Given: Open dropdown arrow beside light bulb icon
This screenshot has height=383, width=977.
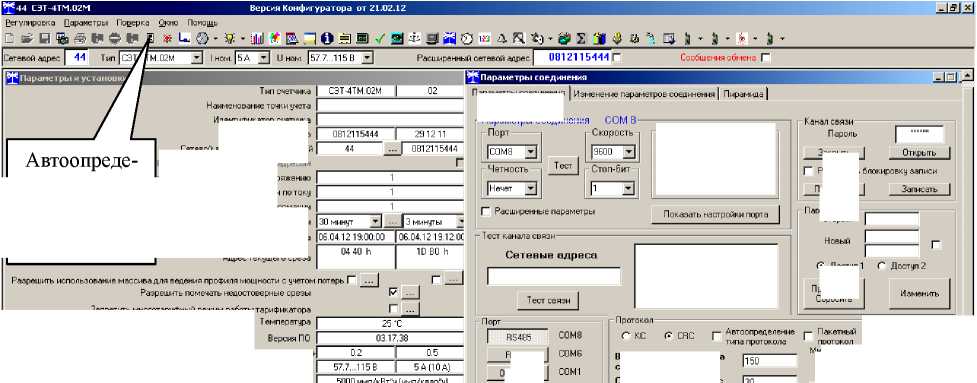Looking at the screenshot, I should click(242, 39).
